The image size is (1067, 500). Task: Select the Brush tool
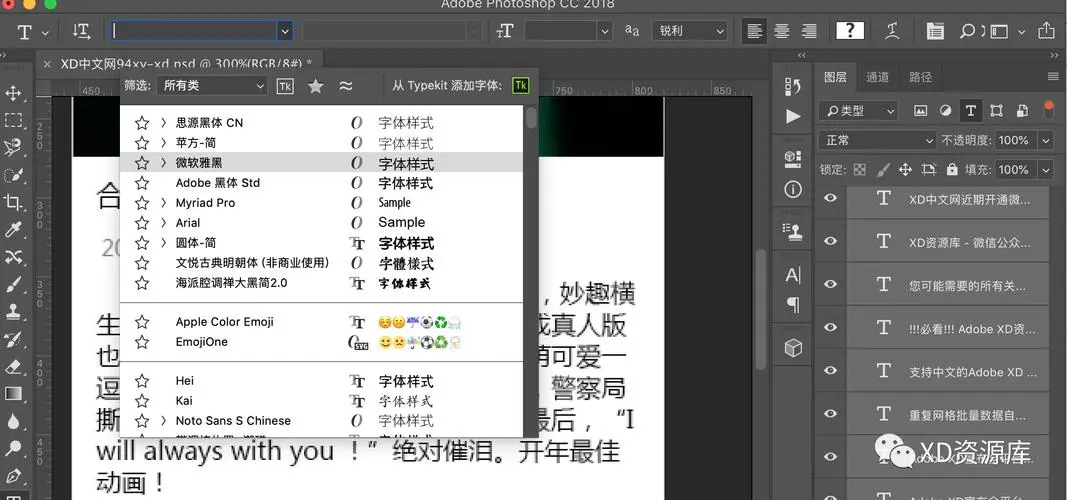point(13,284)
